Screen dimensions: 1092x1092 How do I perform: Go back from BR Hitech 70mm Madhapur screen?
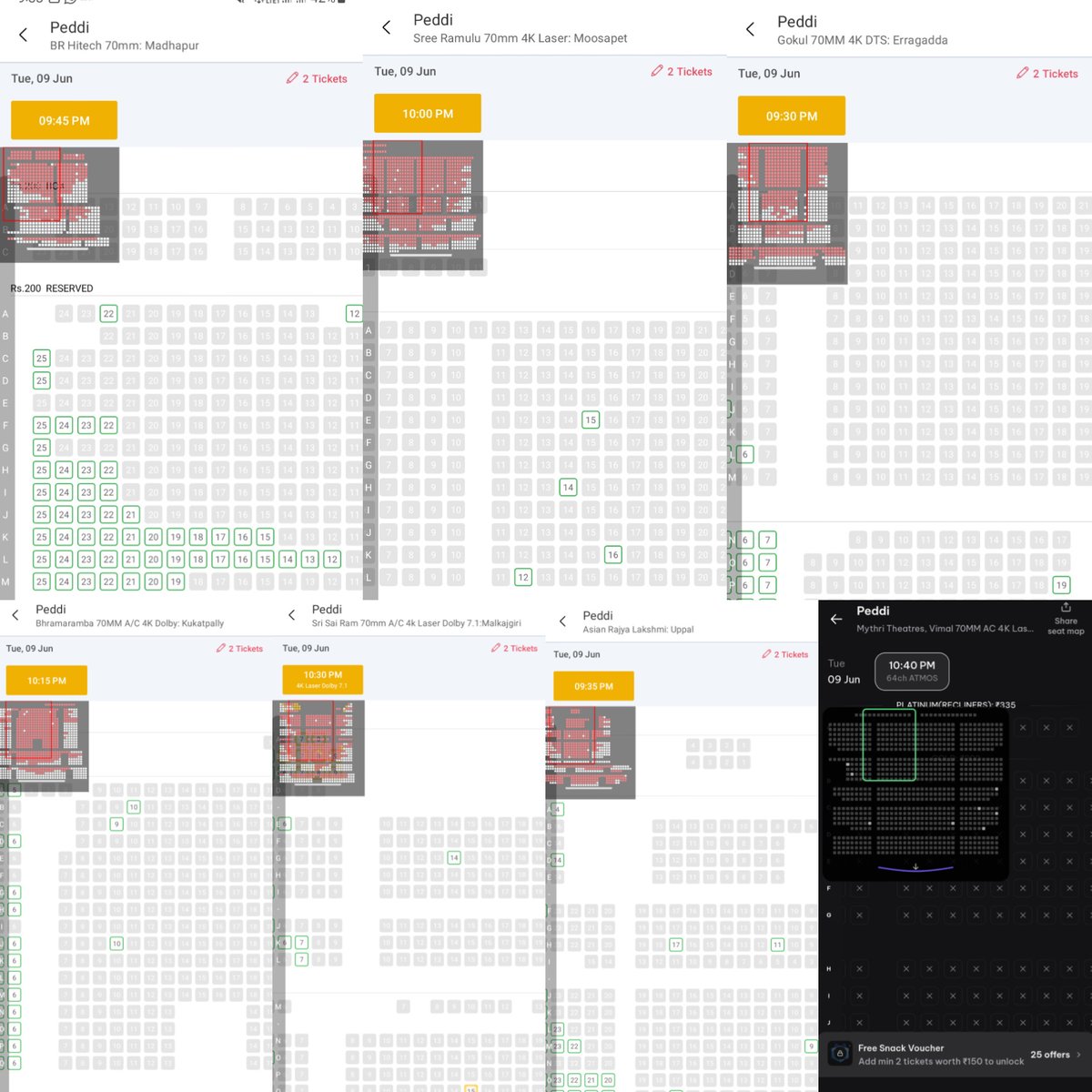(24, 35)
